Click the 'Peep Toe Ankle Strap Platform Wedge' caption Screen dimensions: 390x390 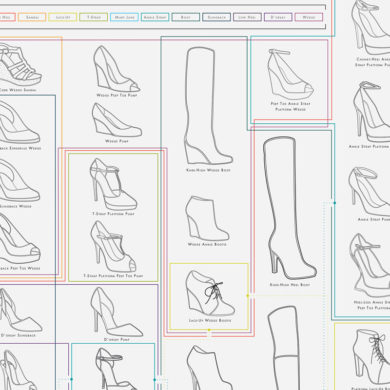pos(290,106)
